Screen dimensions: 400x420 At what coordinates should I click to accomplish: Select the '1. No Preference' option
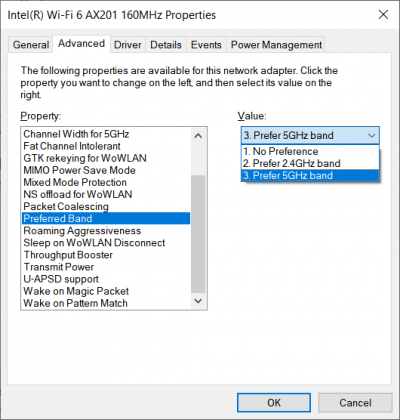pos(310,151)
